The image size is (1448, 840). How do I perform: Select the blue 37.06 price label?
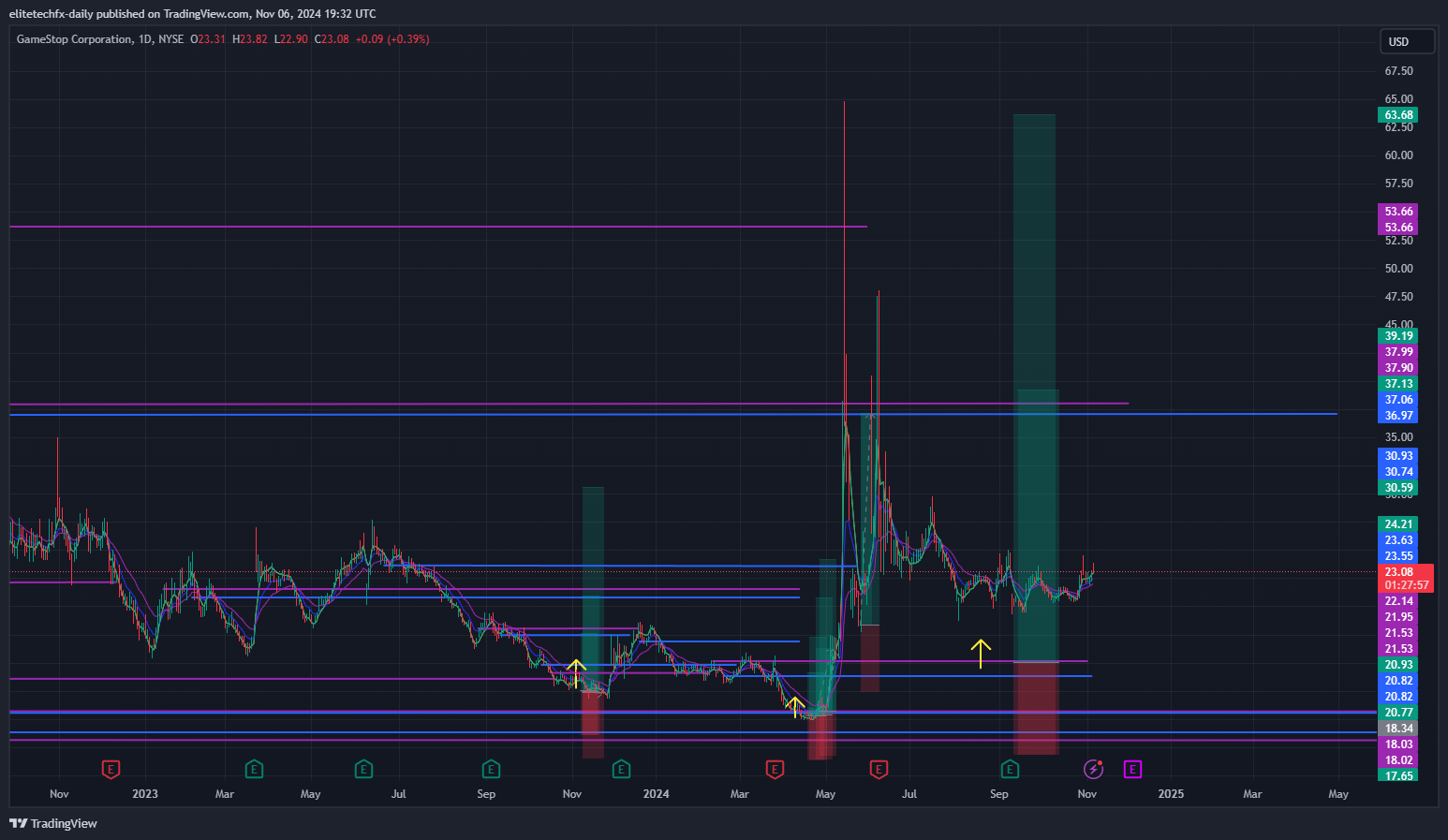tap(1397, 400)
